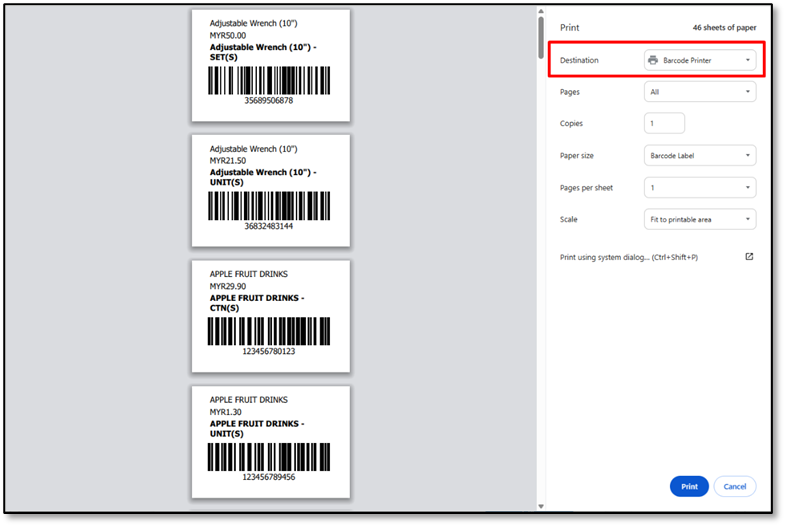Click the printer icon in Destination field
The width and height of the screenshot is (786, 526).
click(653, 60)
